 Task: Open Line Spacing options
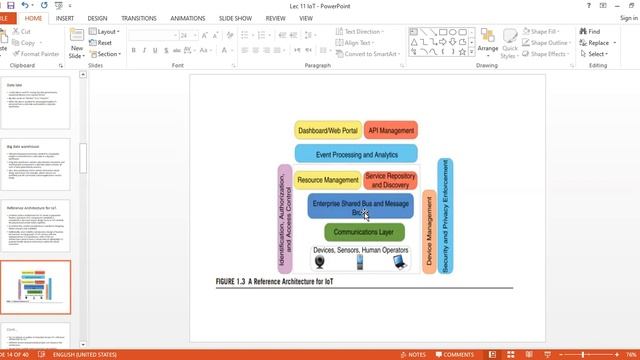click(x=310, y=35)
